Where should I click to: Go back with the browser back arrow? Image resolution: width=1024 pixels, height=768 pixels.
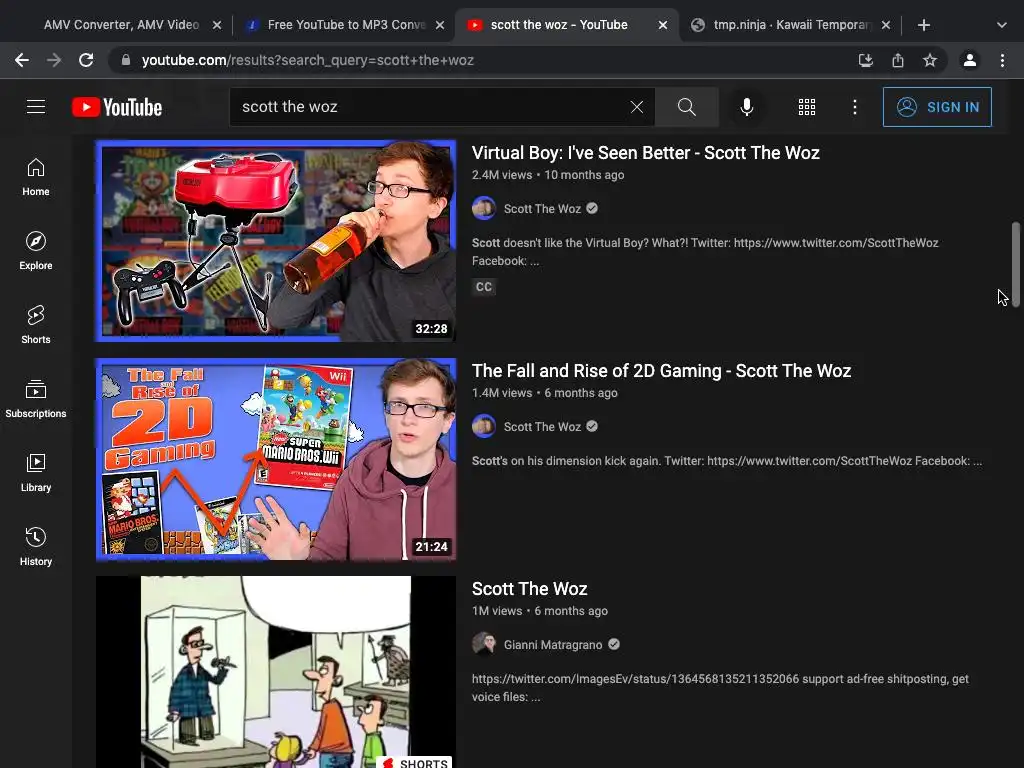pyautogui.click(x=22, y=60)
